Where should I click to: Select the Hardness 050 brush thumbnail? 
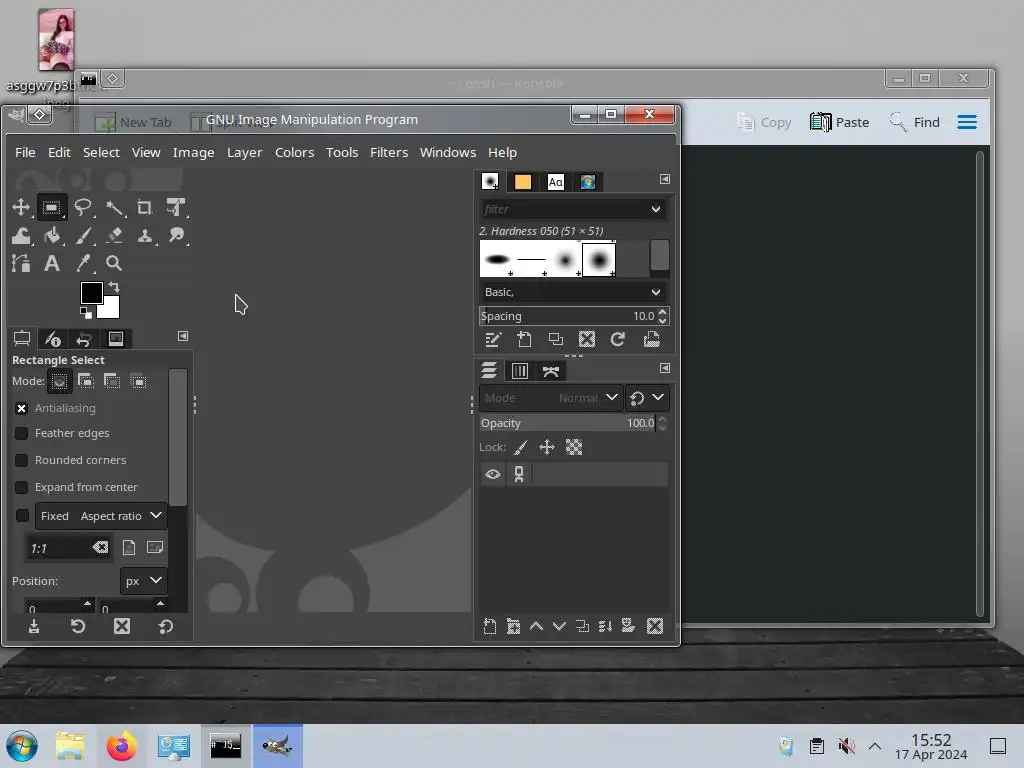coord(599,259)
